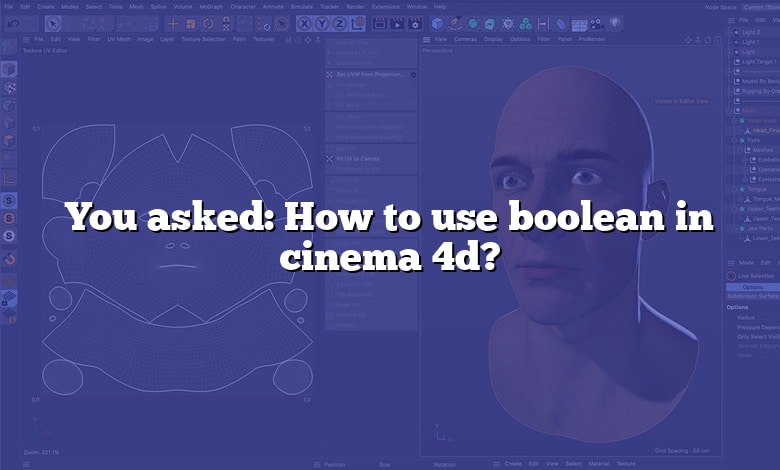Image resolution: width=780 pixels, height=470 pixels.
Task: Open the MoGraph menu
Action: 211,6
